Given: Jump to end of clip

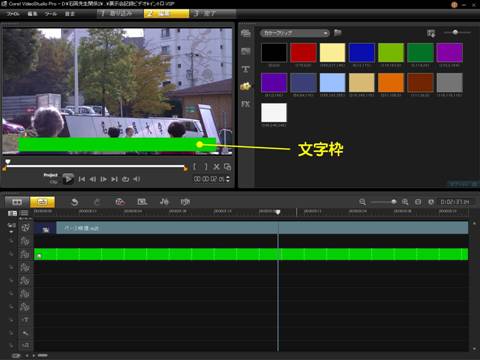Looking at the screenshot, I should click(x=114, y=179).
